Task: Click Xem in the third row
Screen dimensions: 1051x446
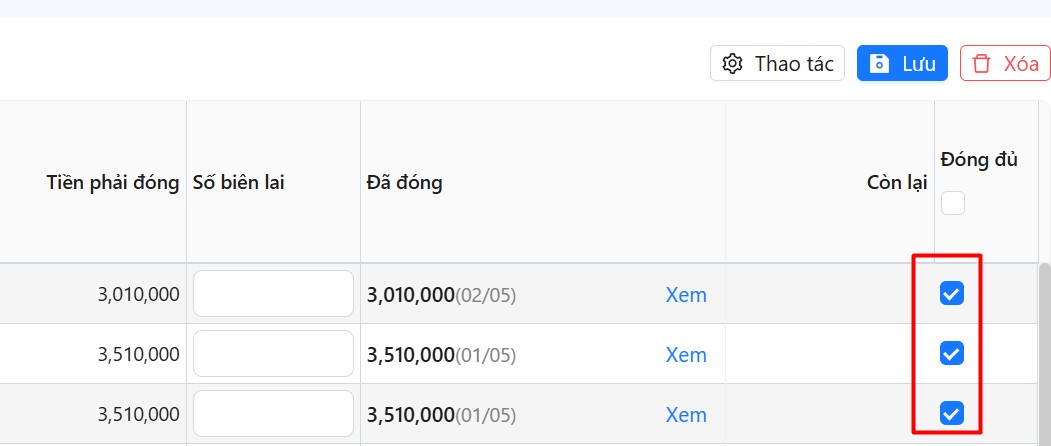Action: click(686, 415)
